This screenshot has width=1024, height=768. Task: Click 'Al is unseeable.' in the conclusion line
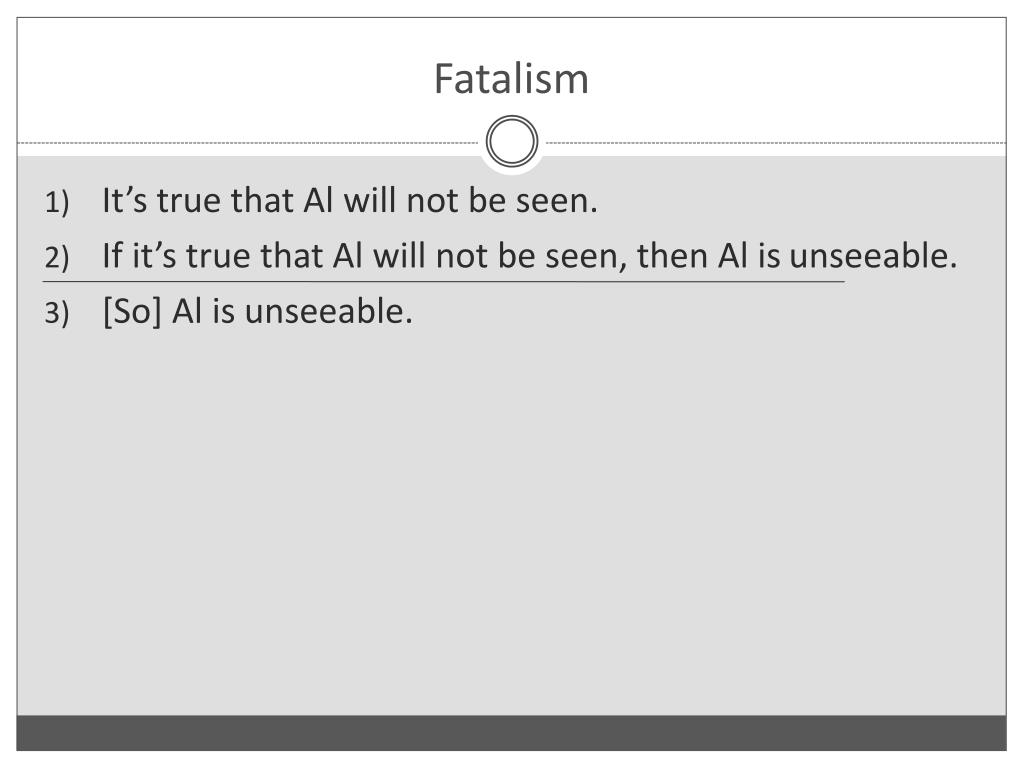293,312
